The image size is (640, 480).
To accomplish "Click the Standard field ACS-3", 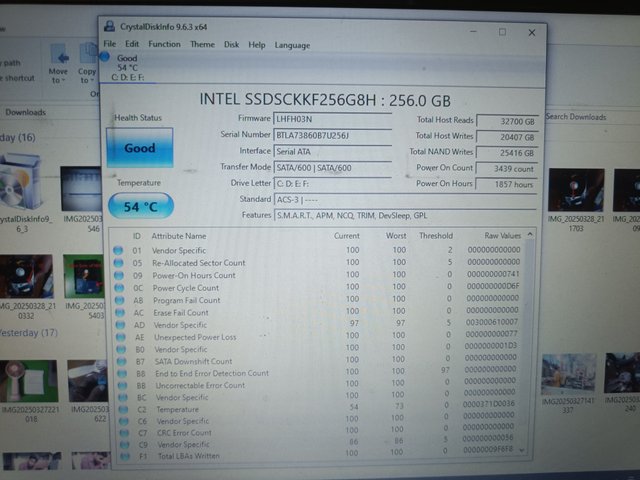I will [x=405, y=200].
